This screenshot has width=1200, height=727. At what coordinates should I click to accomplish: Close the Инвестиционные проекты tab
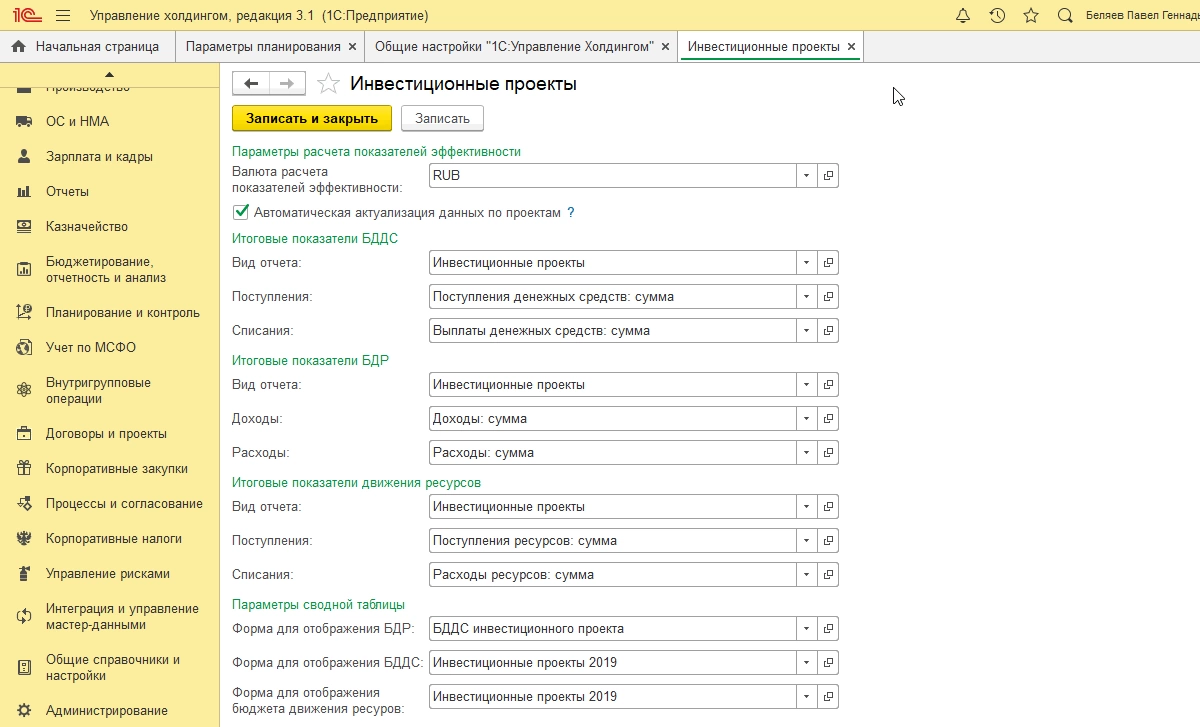(x=851, y=47)
